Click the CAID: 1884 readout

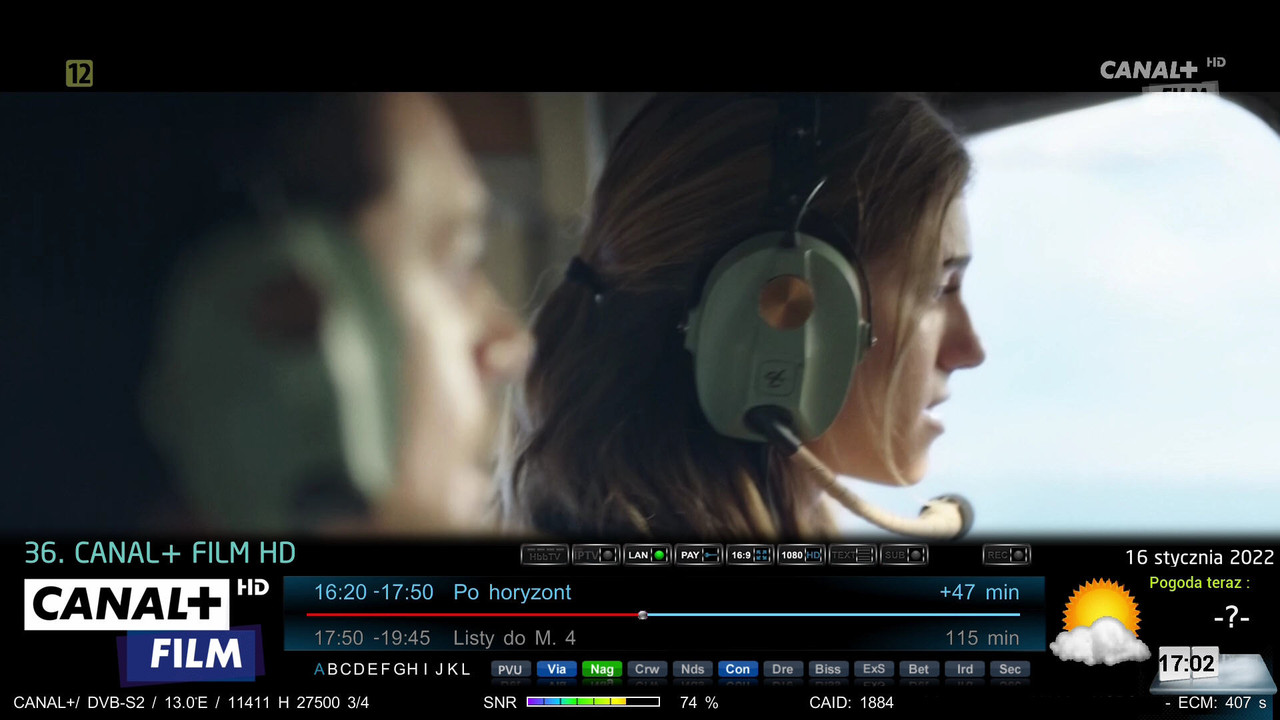[x=851, y=703]
